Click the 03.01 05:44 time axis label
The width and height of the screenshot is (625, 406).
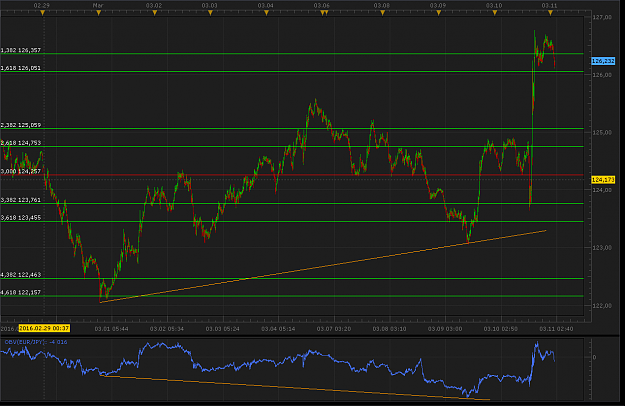click(x=111, y=329)
